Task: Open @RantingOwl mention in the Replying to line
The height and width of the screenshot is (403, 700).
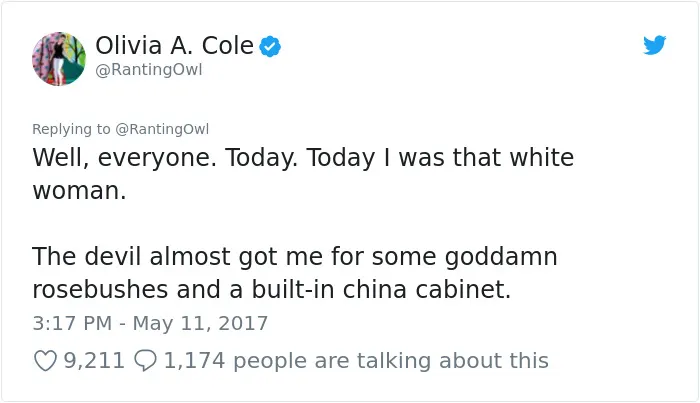Action: (x=162, y=129)
